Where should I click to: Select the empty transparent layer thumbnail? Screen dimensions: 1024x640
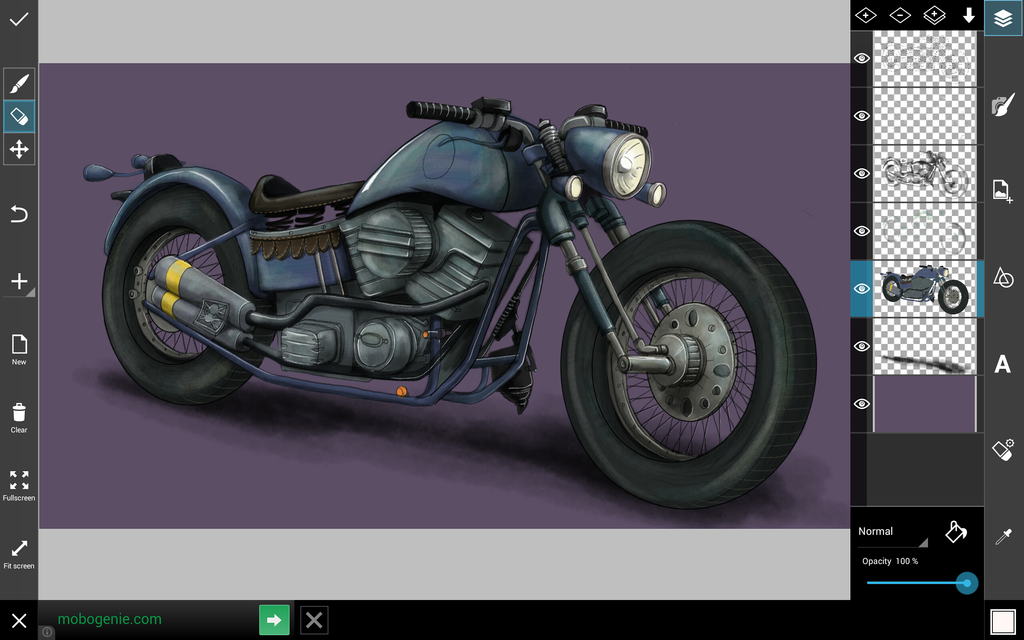pos(925,116)
